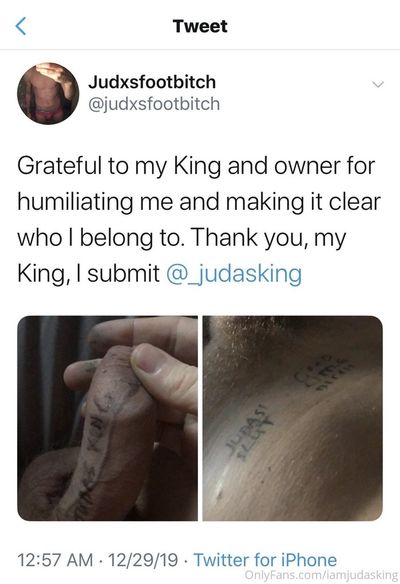This screenshot has width=400, height=584.
Task: Click the 12/29/19 date text
Action: 143,560
